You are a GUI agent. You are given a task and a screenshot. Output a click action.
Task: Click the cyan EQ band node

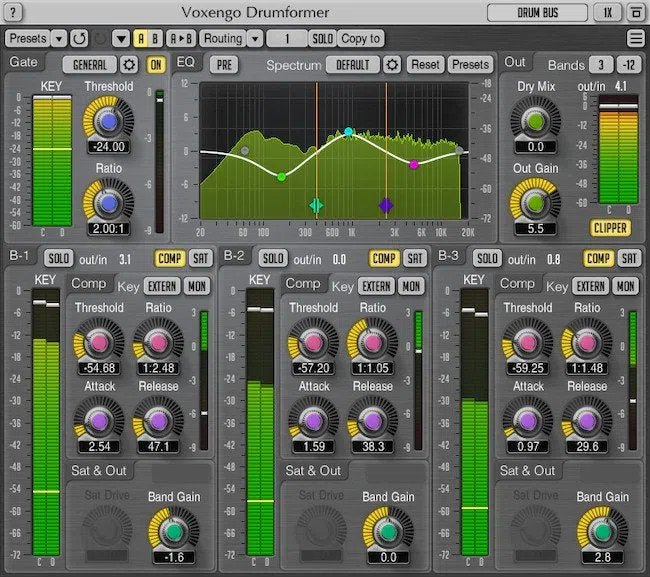(349, 132)
